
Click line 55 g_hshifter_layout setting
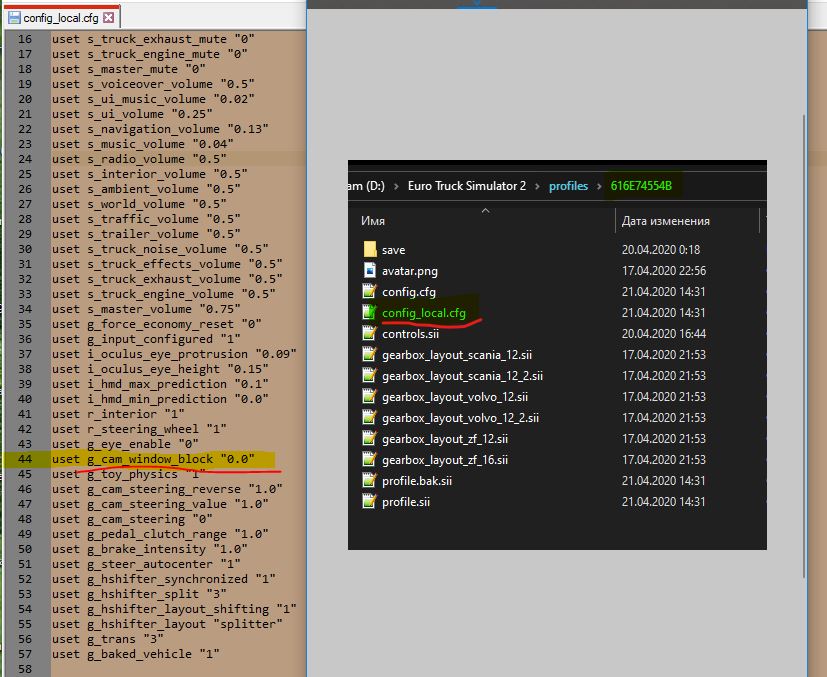(167, 624)
